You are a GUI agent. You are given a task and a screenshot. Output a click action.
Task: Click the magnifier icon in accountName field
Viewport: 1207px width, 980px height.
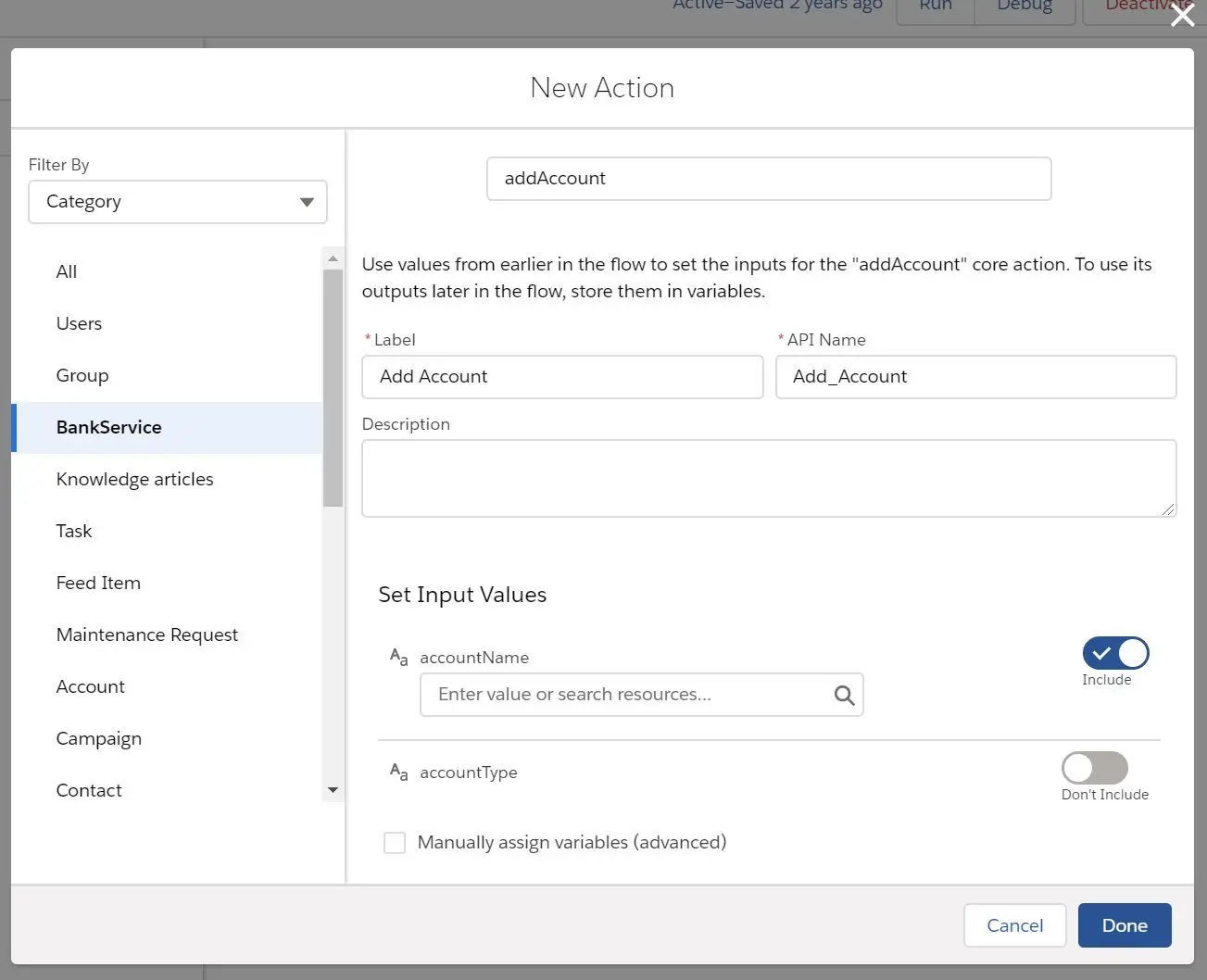(844, 695)
